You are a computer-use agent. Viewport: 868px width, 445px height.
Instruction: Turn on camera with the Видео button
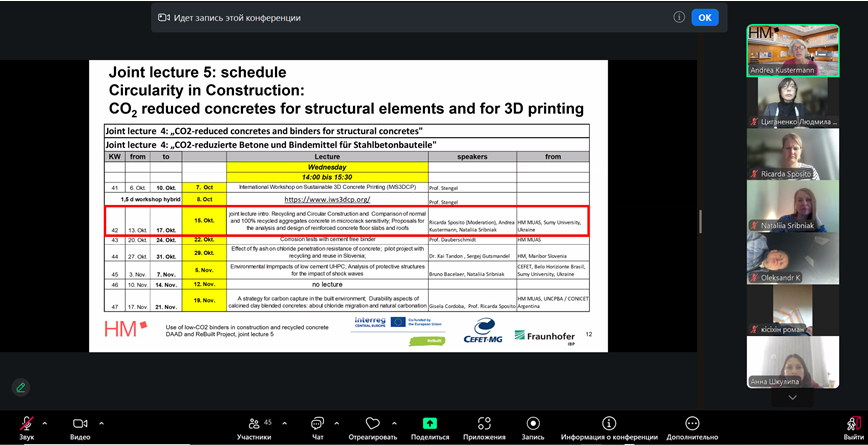click(80, 424)
